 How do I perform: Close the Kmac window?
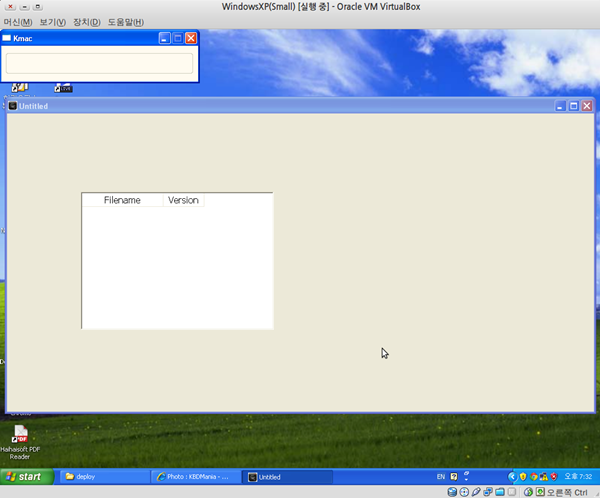point(191,38)
